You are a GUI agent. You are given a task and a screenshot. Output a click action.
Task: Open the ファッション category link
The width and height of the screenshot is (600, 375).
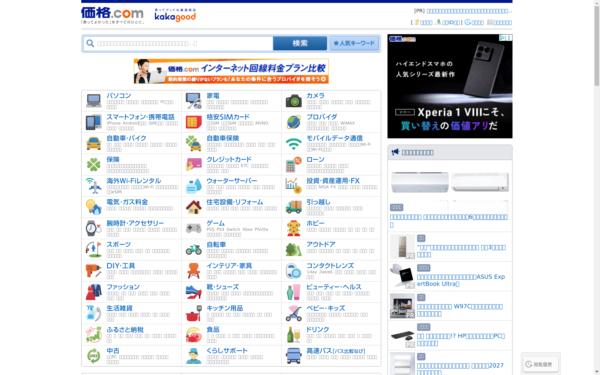tap(123, 287)
